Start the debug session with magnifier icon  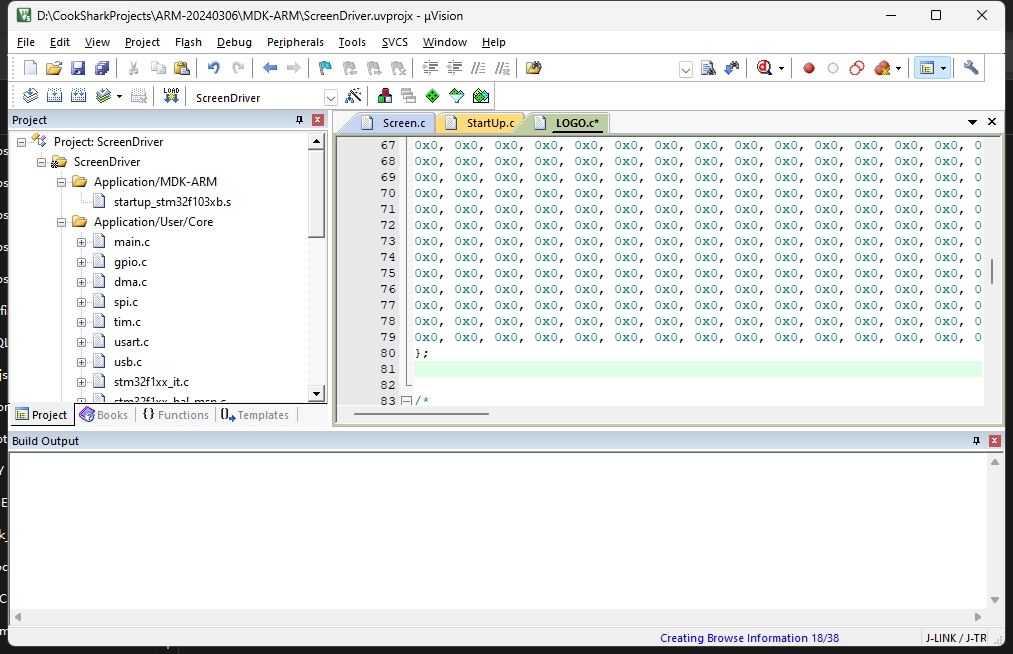tap(765, 68)
